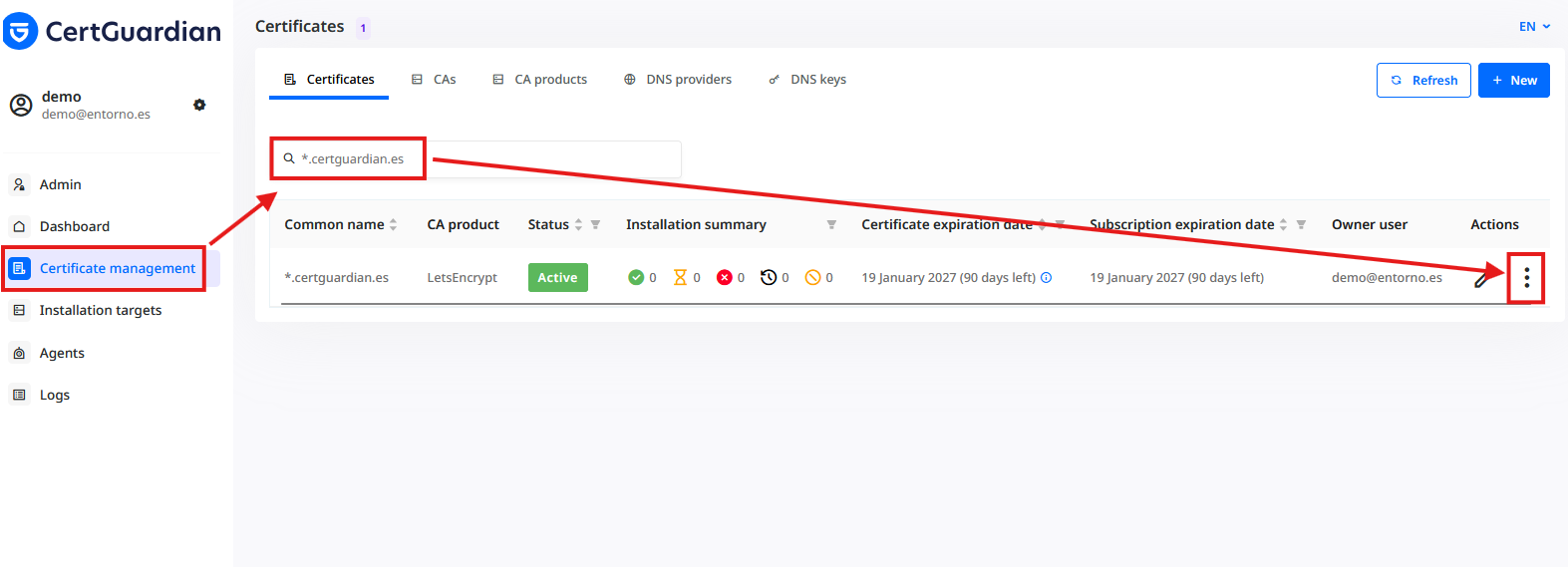This screenshot has width=1568, height=567.
Task: Click the Refresh button
Action: (1423, 80)
